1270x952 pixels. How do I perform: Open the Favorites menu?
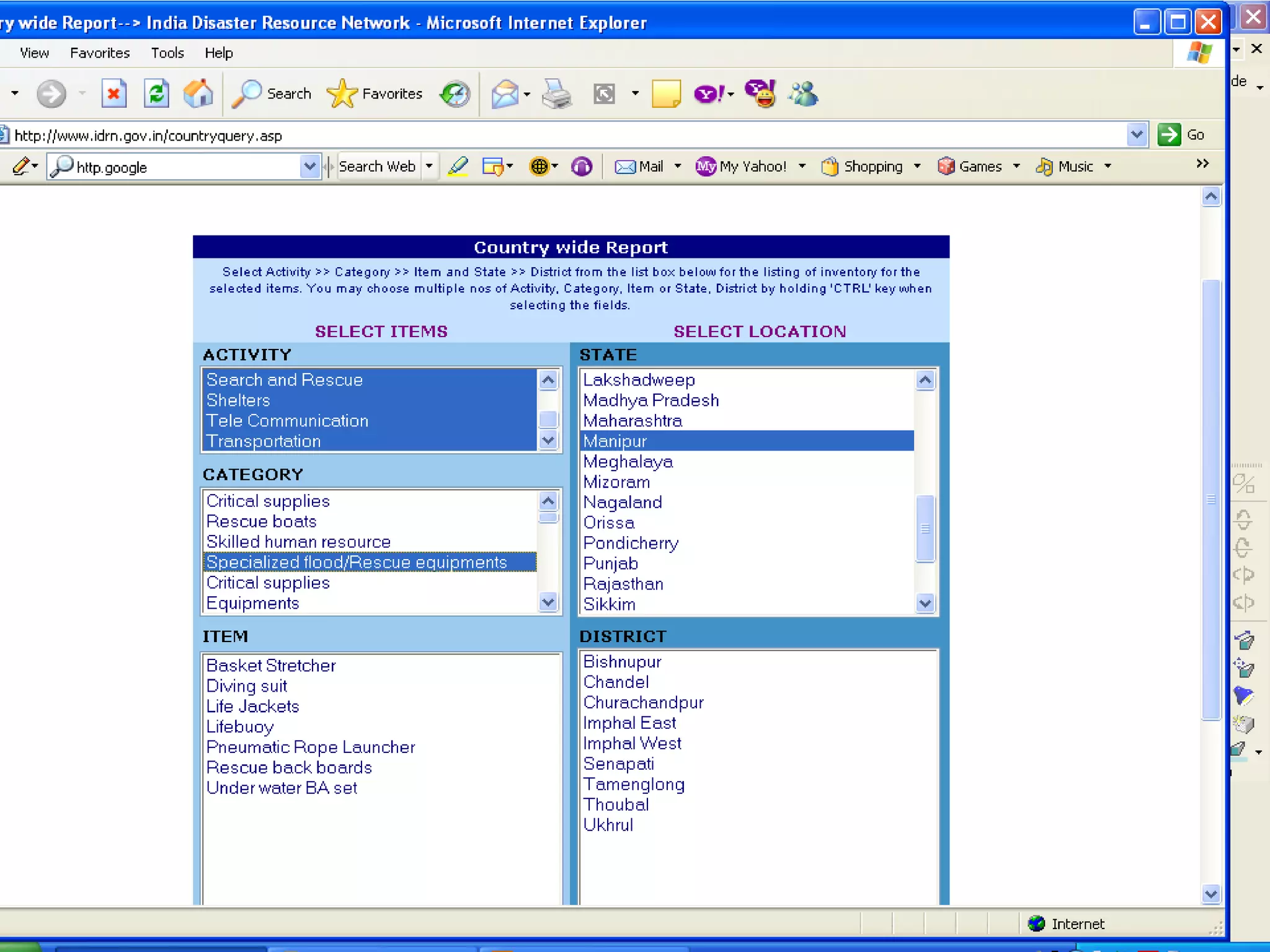(100, 53)
